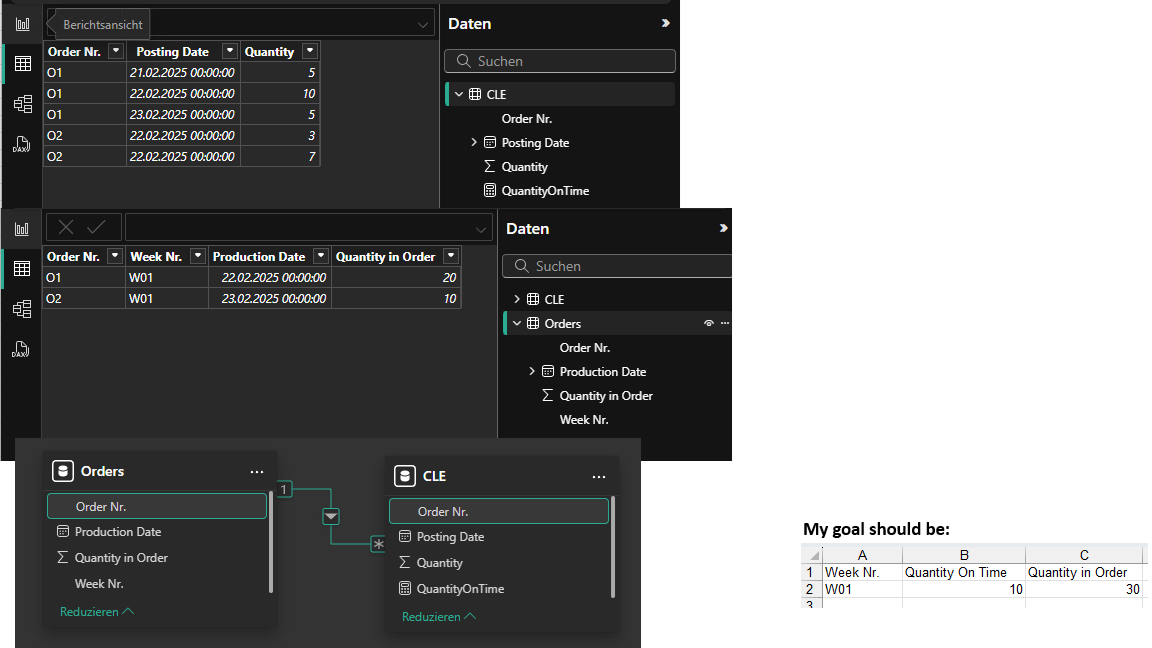
Task: Open Posting Date column filter dropdown
Action: point(230,51)
